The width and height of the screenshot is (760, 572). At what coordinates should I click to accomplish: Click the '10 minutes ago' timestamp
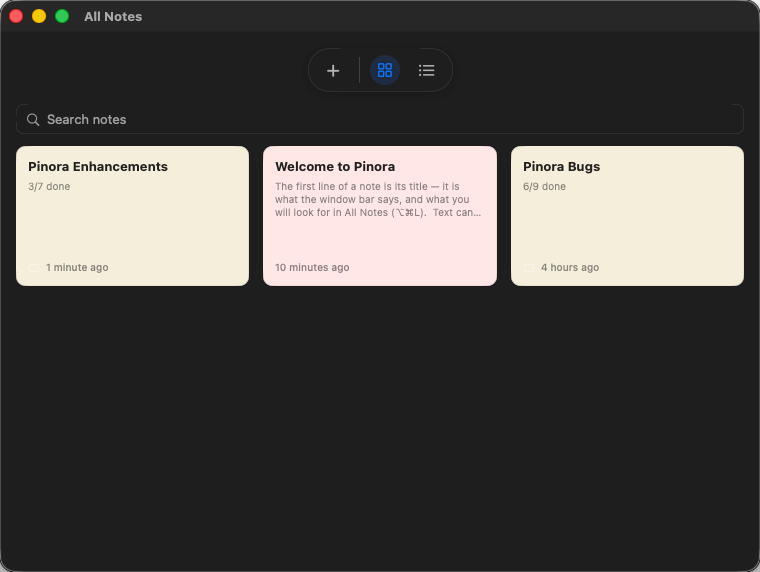pos(312,268)
